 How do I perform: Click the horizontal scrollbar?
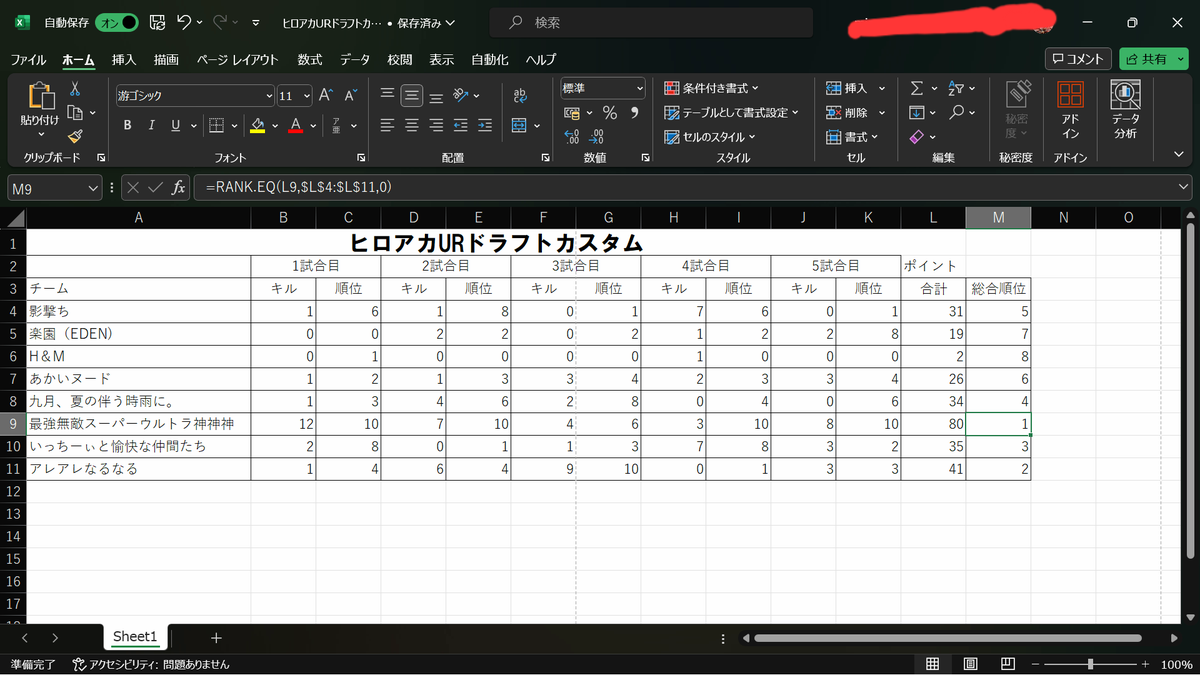[x=949, y=638]
